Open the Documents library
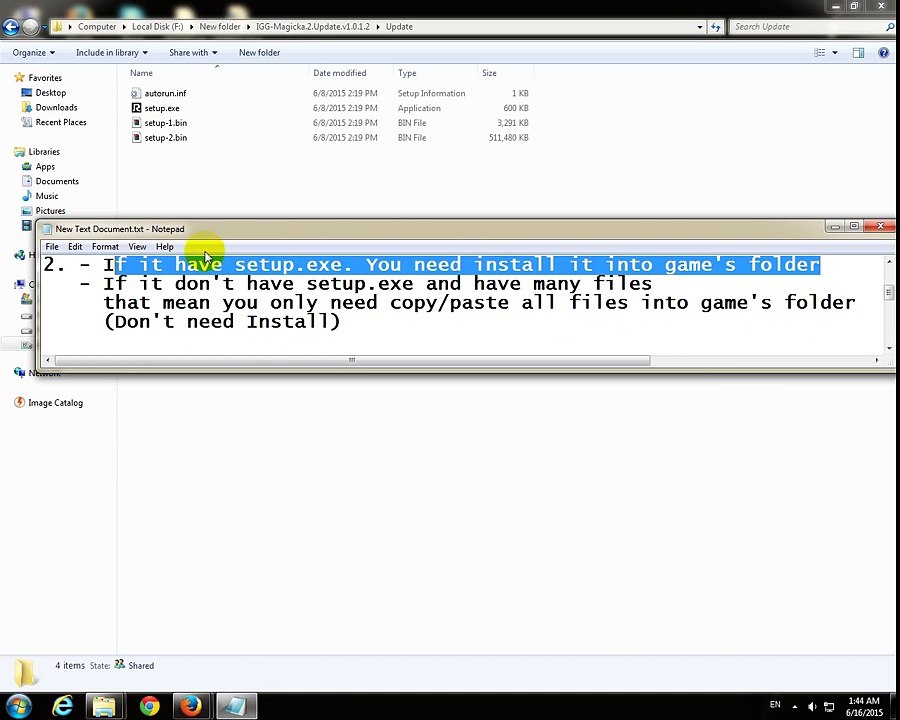Viewport: 900px width, 720px height. (x=57, y=181)
